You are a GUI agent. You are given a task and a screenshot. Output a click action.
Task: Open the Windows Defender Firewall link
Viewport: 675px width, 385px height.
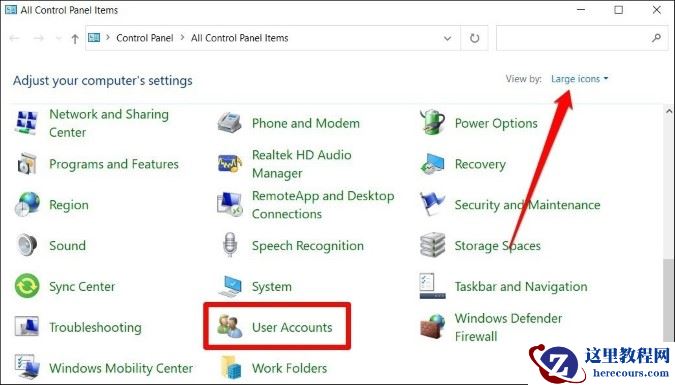[x=508, y=327]
